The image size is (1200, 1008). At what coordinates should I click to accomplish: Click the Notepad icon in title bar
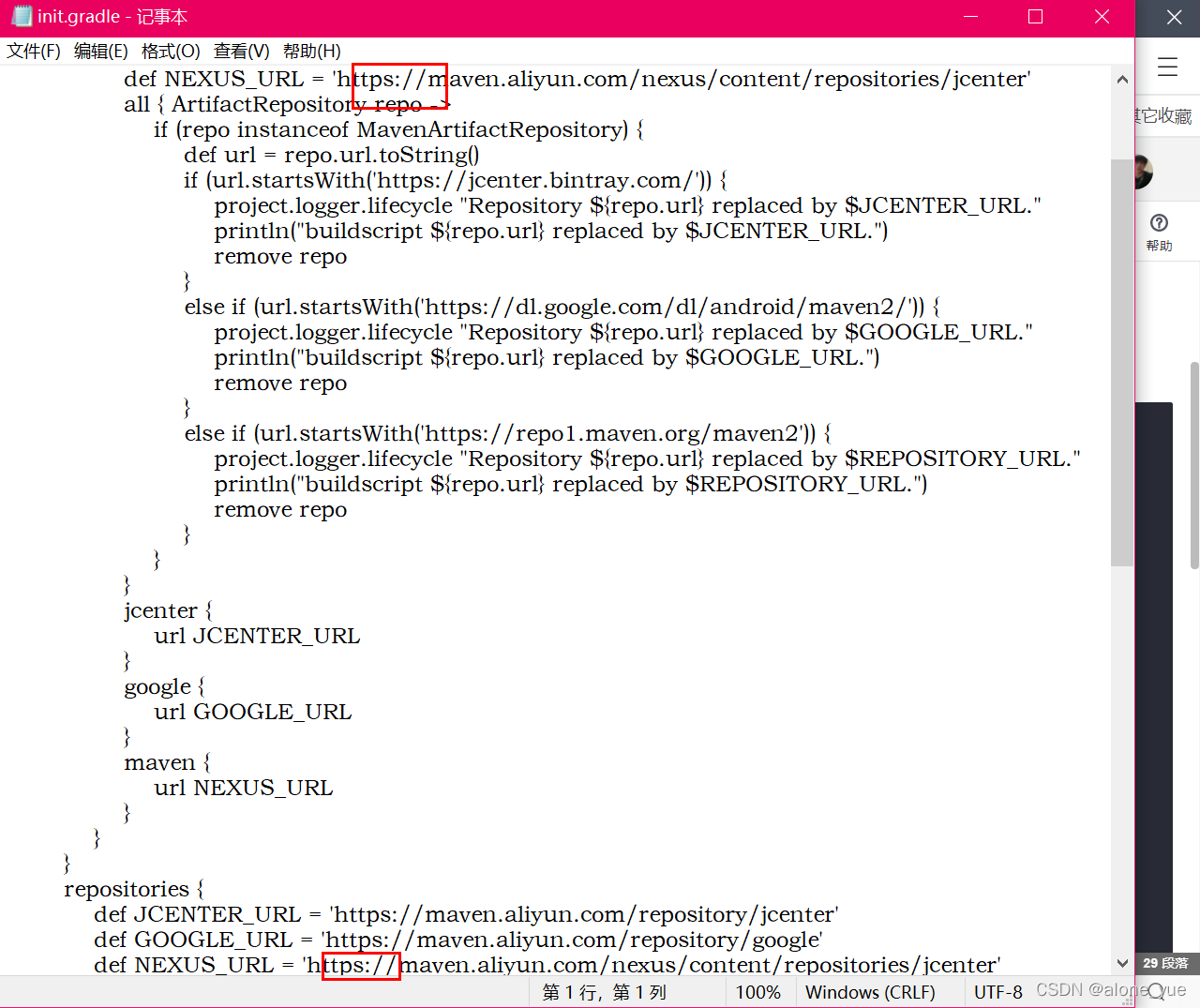[x=21, y=17]
